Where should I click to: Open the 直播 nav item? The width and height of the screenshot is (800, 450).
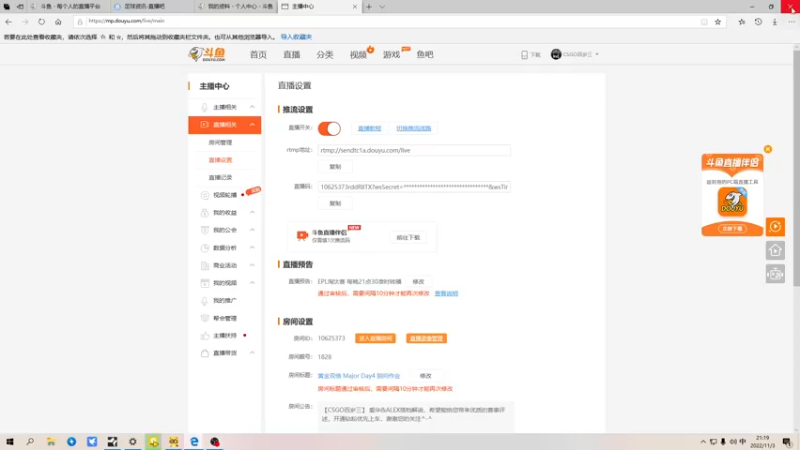coord(291,55)
